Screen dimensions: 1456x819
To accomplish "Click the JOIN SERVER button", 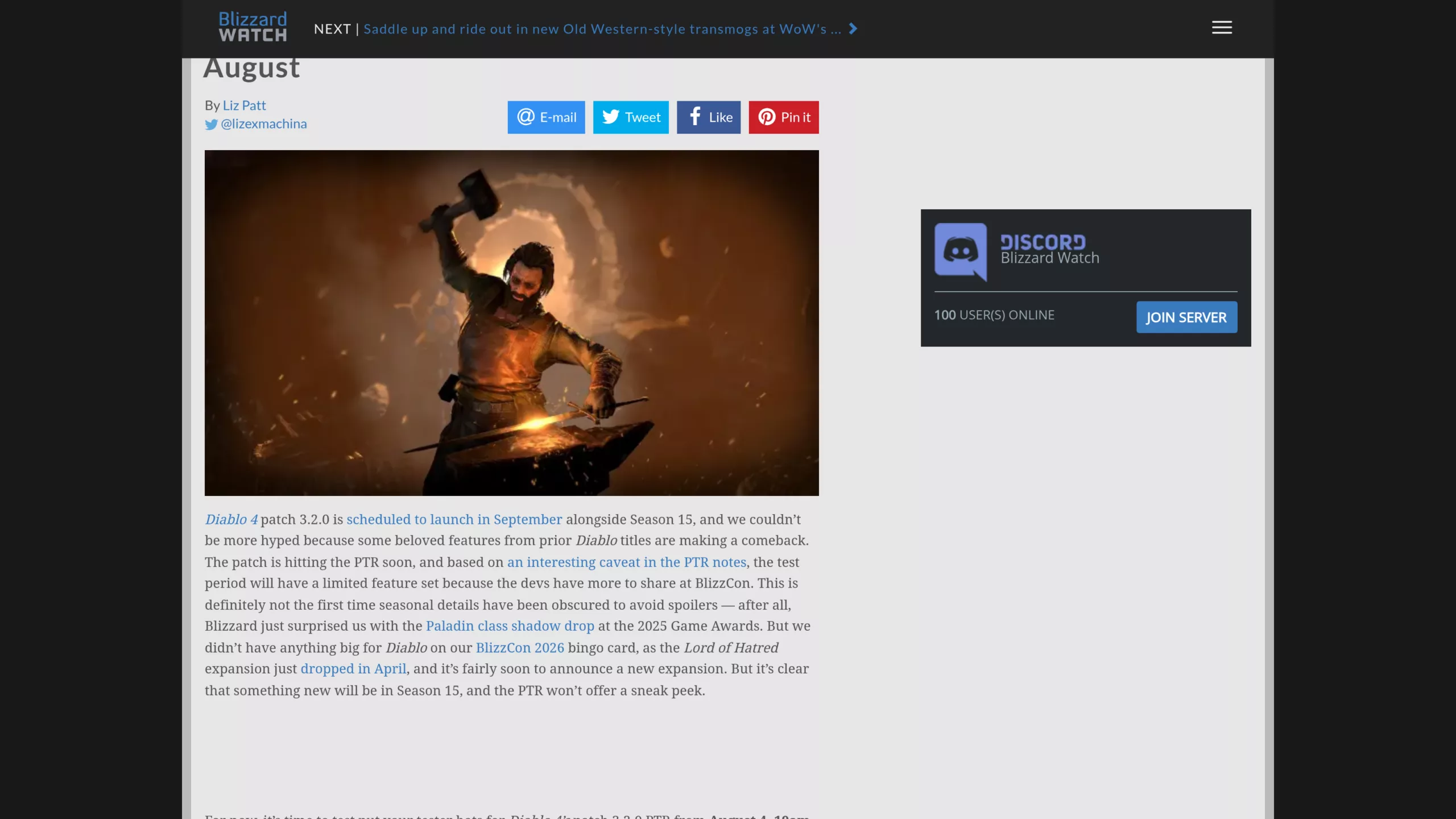I will [1186, 317].
